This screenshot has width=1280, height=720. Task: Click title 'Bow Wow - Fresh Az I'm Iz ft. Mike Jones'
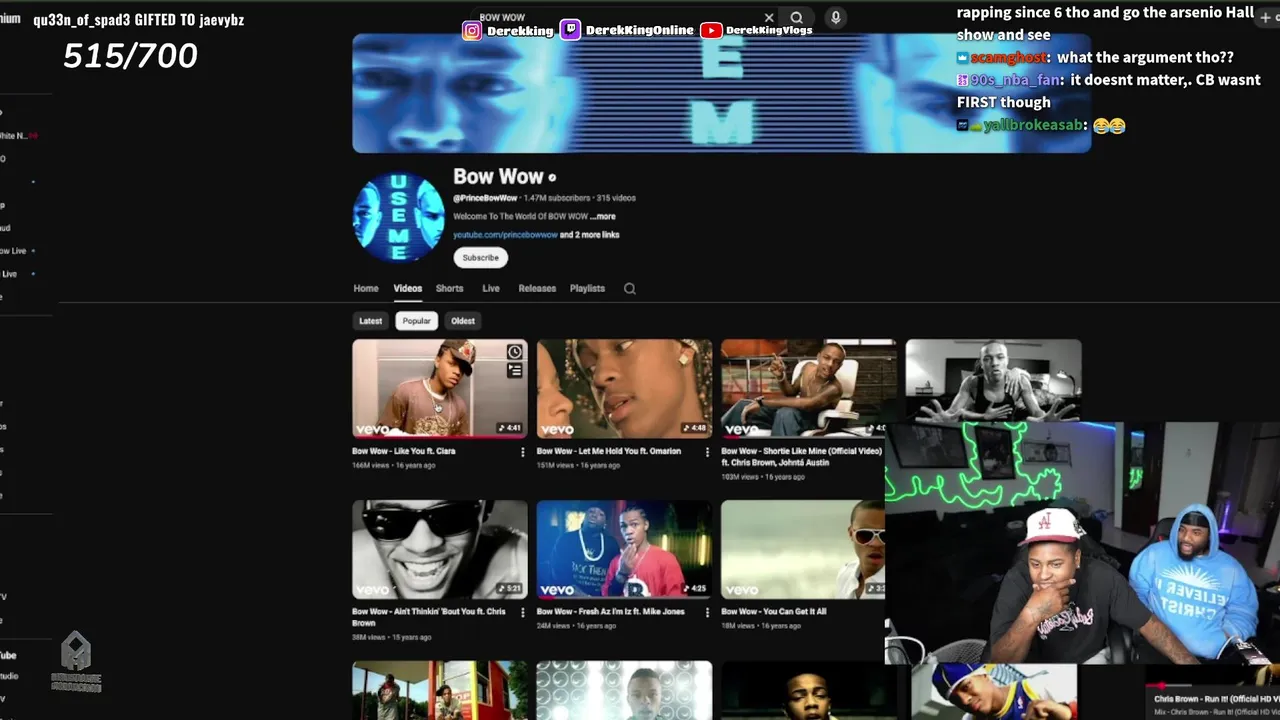tap(611, 611)
